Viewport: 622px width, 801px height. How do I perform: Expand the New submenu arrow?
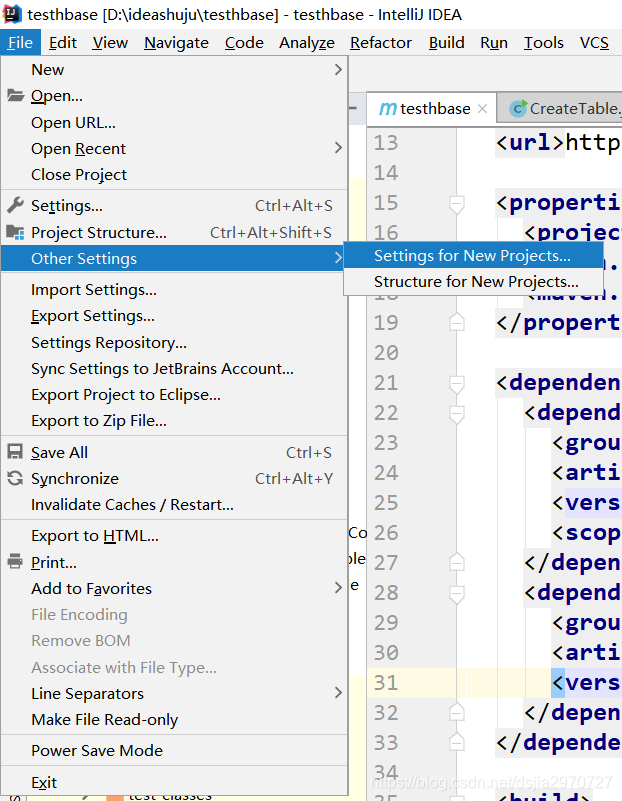338,69
